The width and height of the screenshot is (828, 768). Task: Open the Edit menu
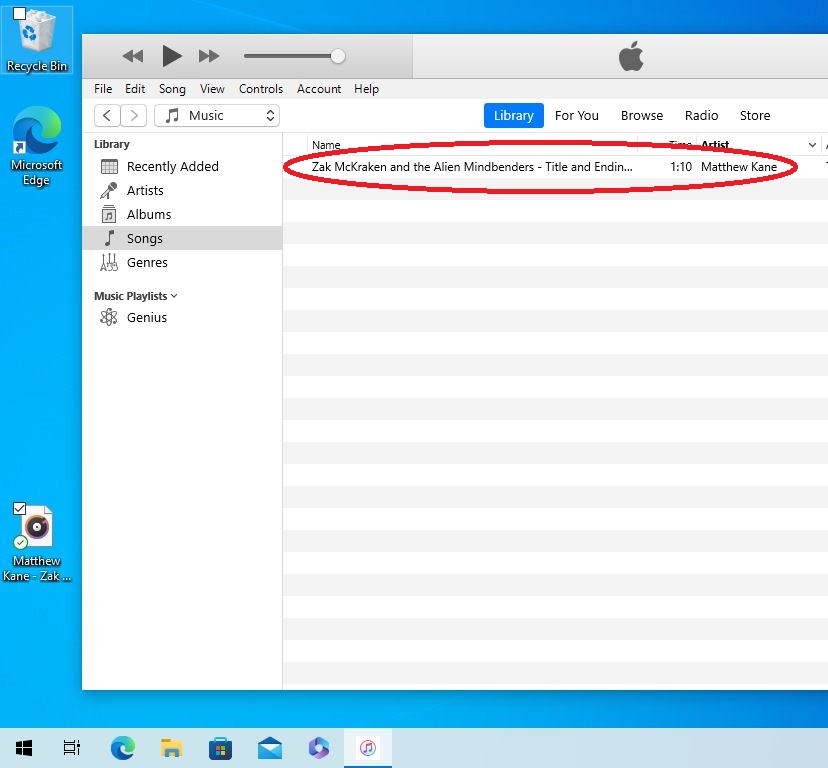[x=135, y=89]
